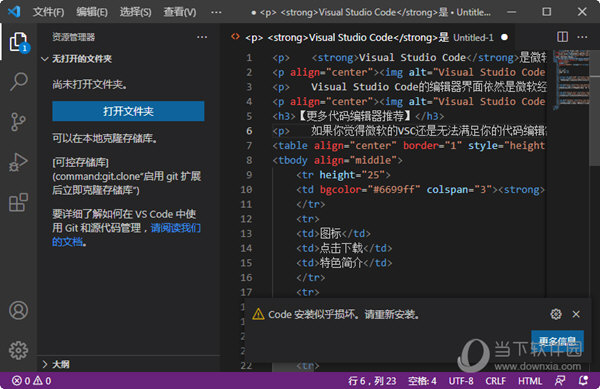Click the warning triangle in notification
The height and width of the screenshot is (389, 600).
coord(258,314)
